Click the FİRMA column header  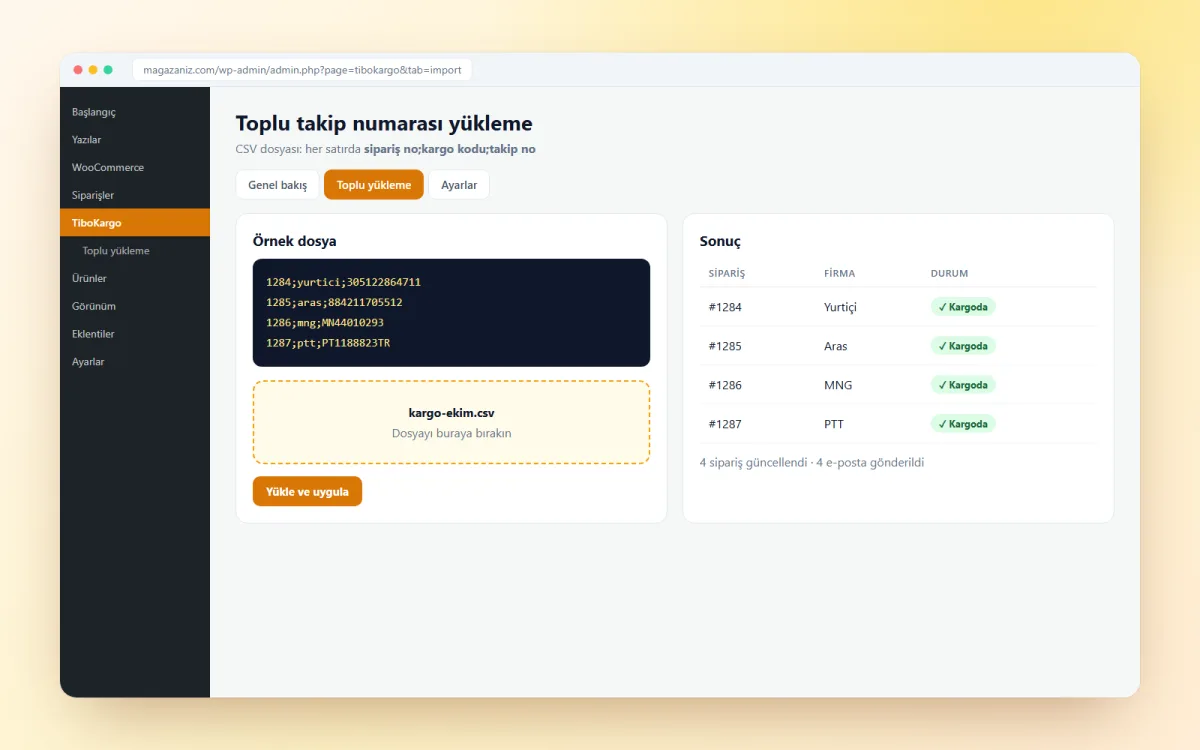[839, 273]
